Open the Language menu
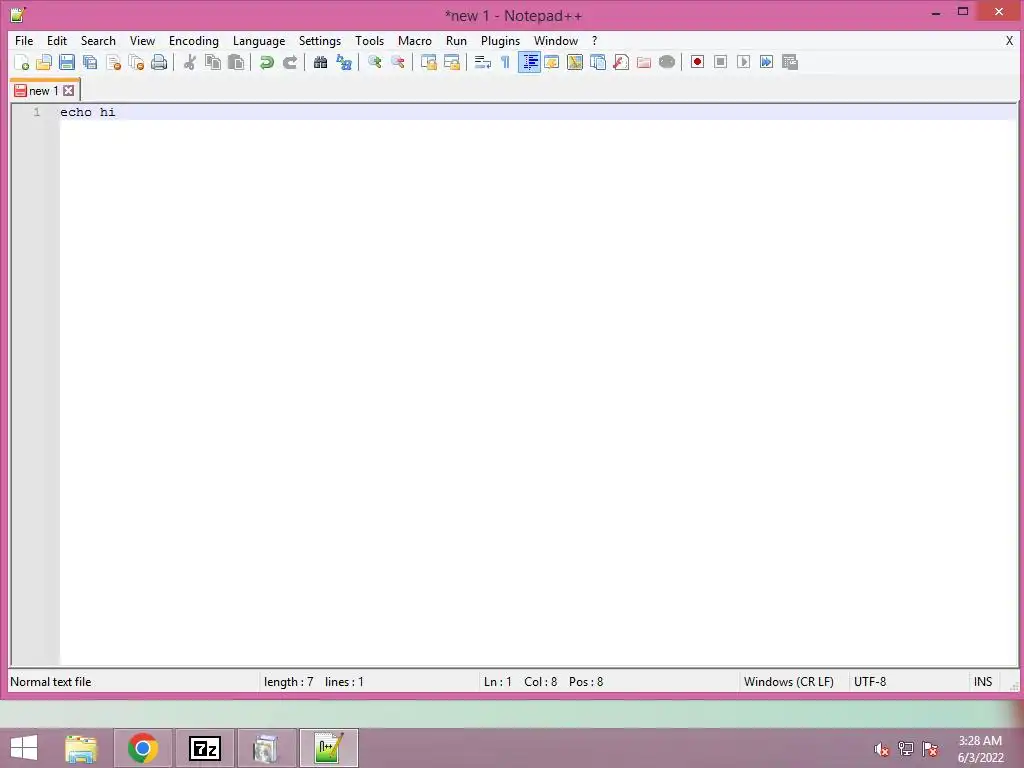Image resolution: width=1024 pixels, height=768 pixels. point(259,40)
